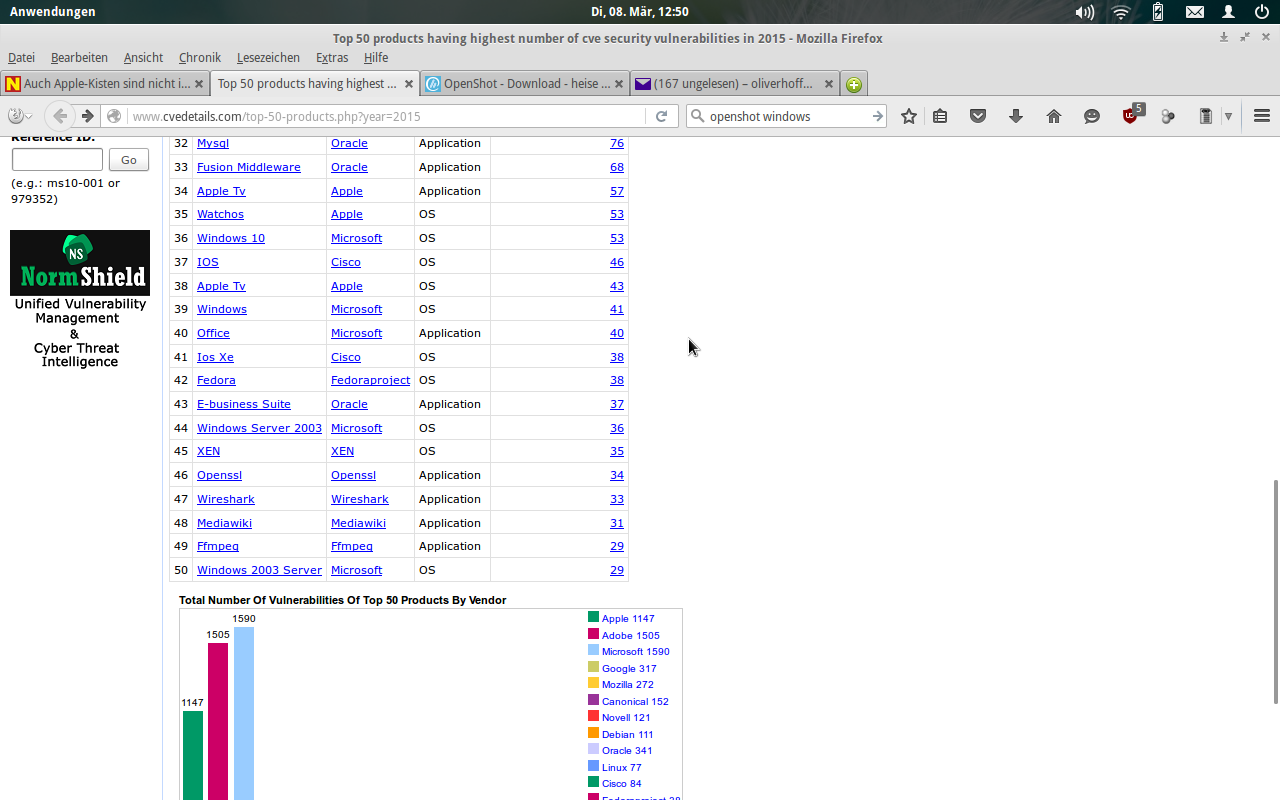Open the bookmarks list icon
Viewport: 1280px width, 800px height.
click(940, 116)
